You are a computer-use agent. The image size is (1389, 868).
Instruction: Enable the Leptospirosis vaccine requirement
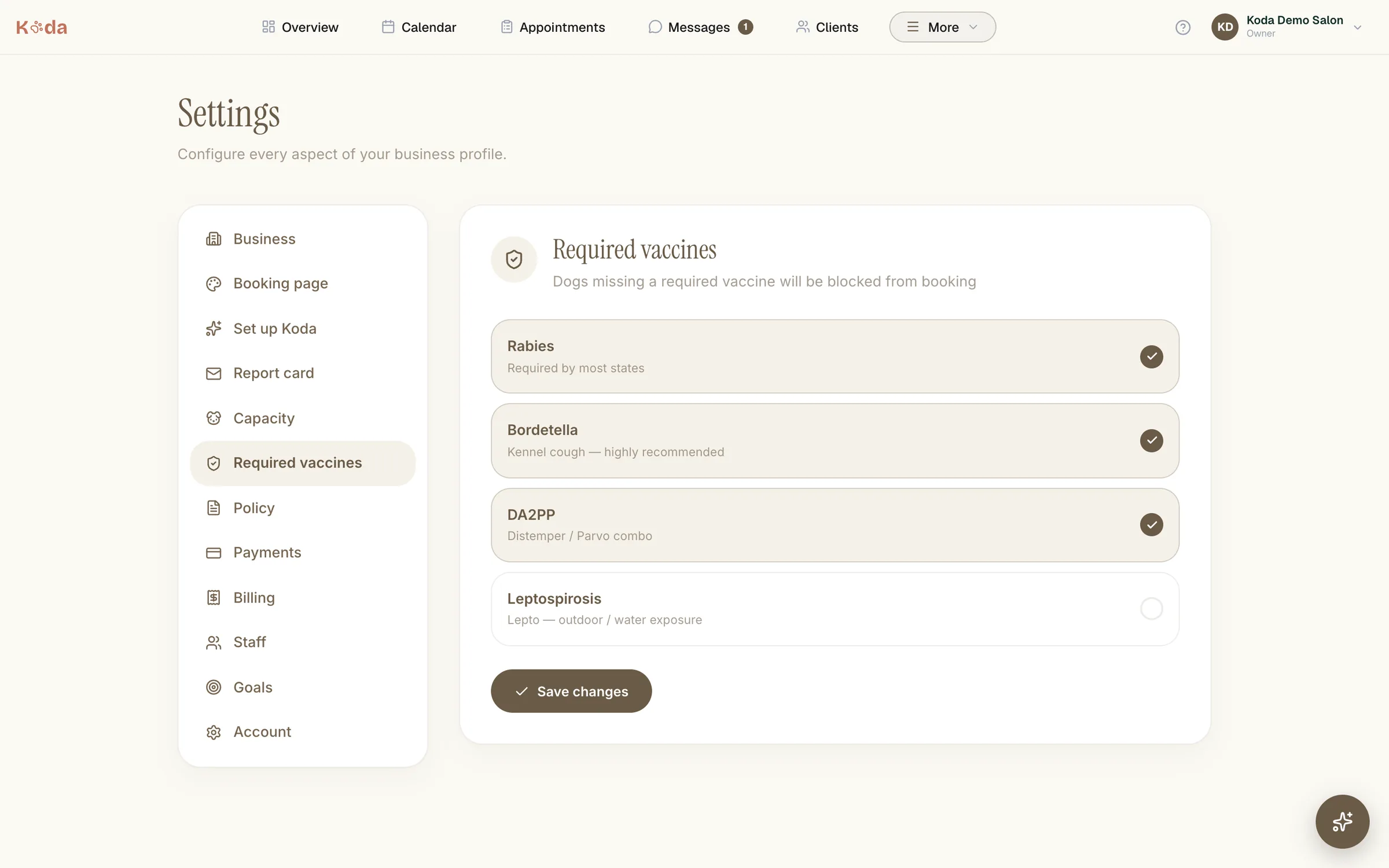[x=1151, y=609]
